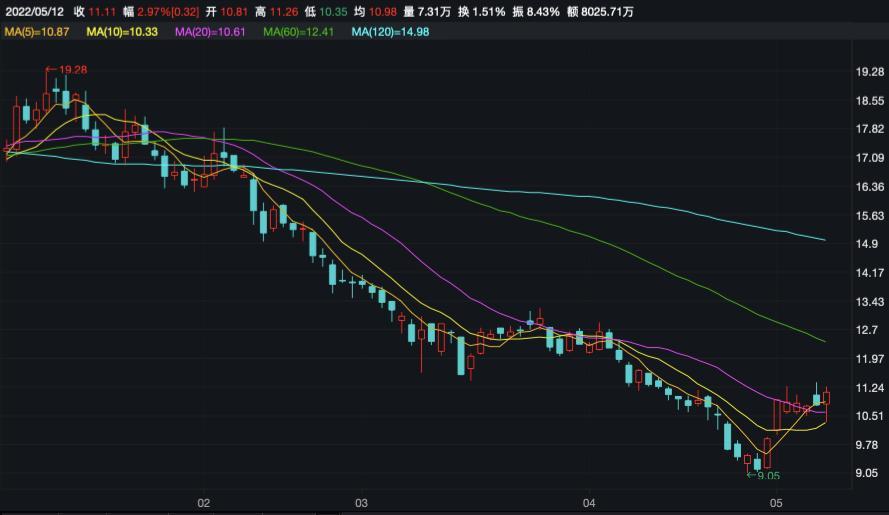Viewport: 889px width, 515px height.
Task: Click the 11.24 price axis label
Action: click(869, 388)
